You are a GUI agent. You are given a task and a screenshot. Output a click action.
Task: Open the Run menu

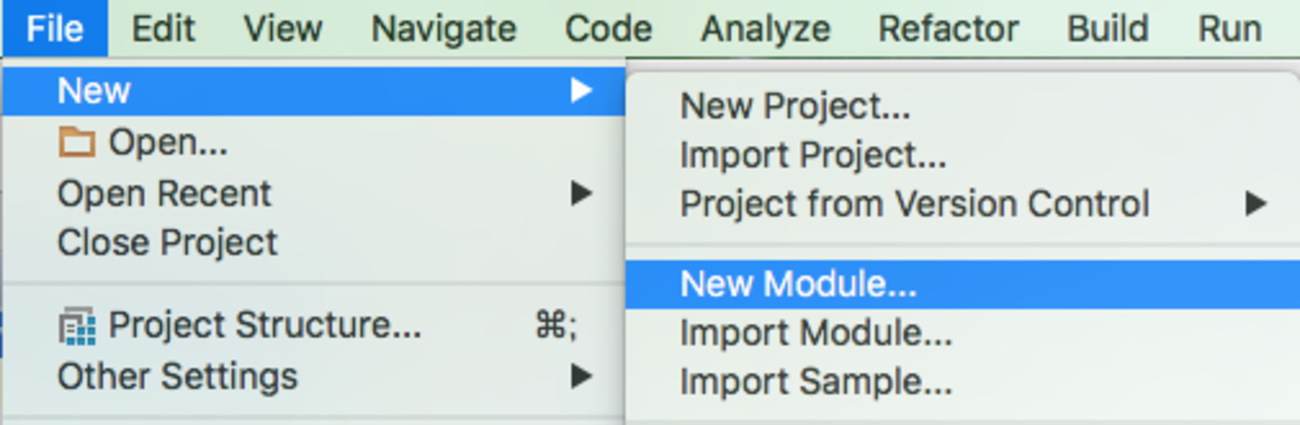1229,28
